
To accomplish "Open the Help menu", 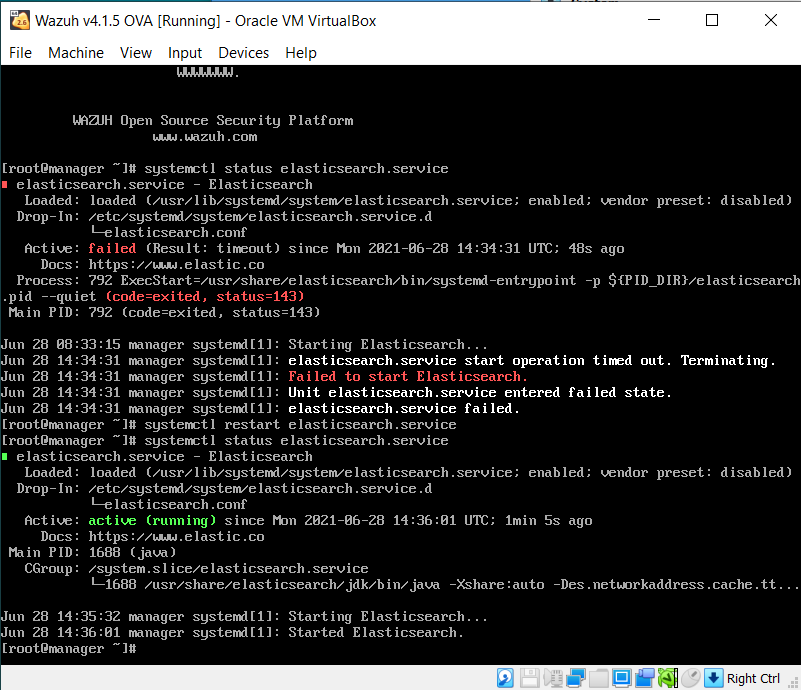I will [301, 53].
